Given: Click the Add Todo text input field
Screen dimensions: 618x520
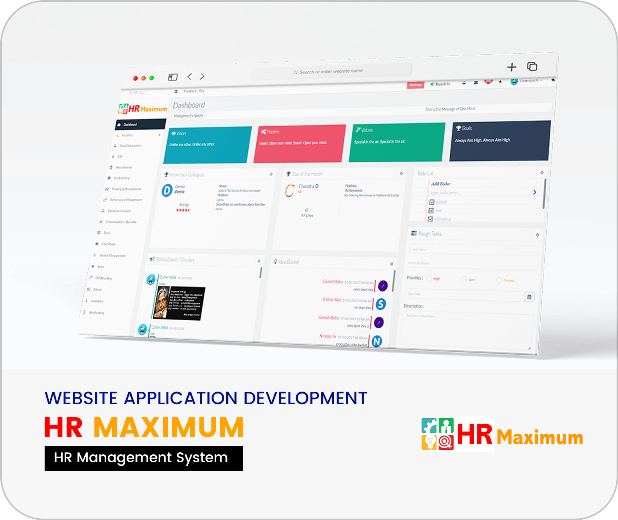Looking at the screenshot, I should pos(479,192).
